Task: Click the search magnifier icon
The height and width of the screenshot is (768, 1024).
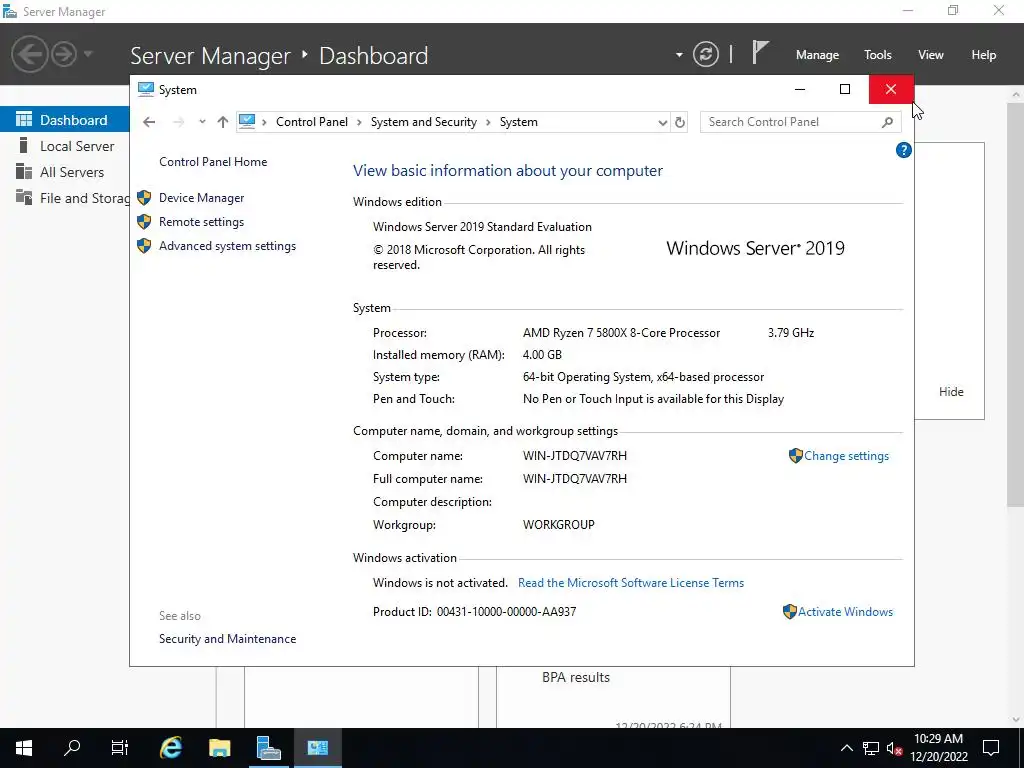Action: [888, 122]
